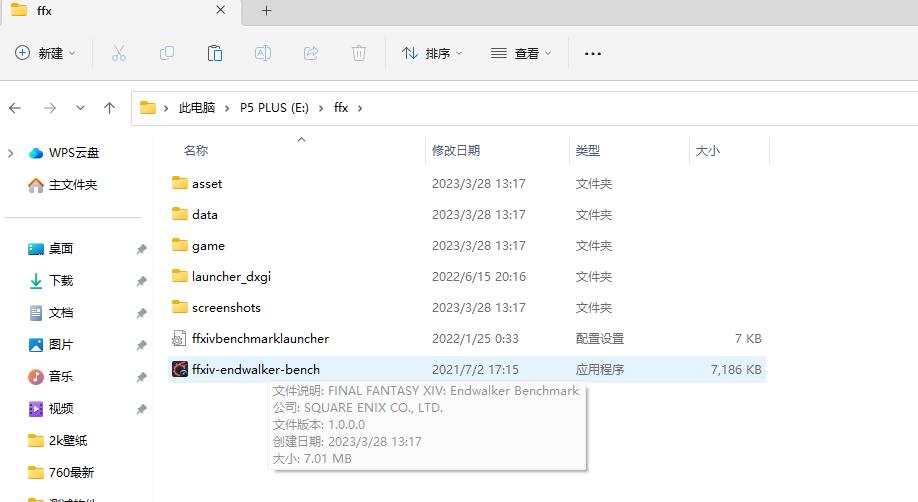Click the Share icon in toolbar
The width and height of the screenshot is (918, 502).
click(x=311, y=53)
